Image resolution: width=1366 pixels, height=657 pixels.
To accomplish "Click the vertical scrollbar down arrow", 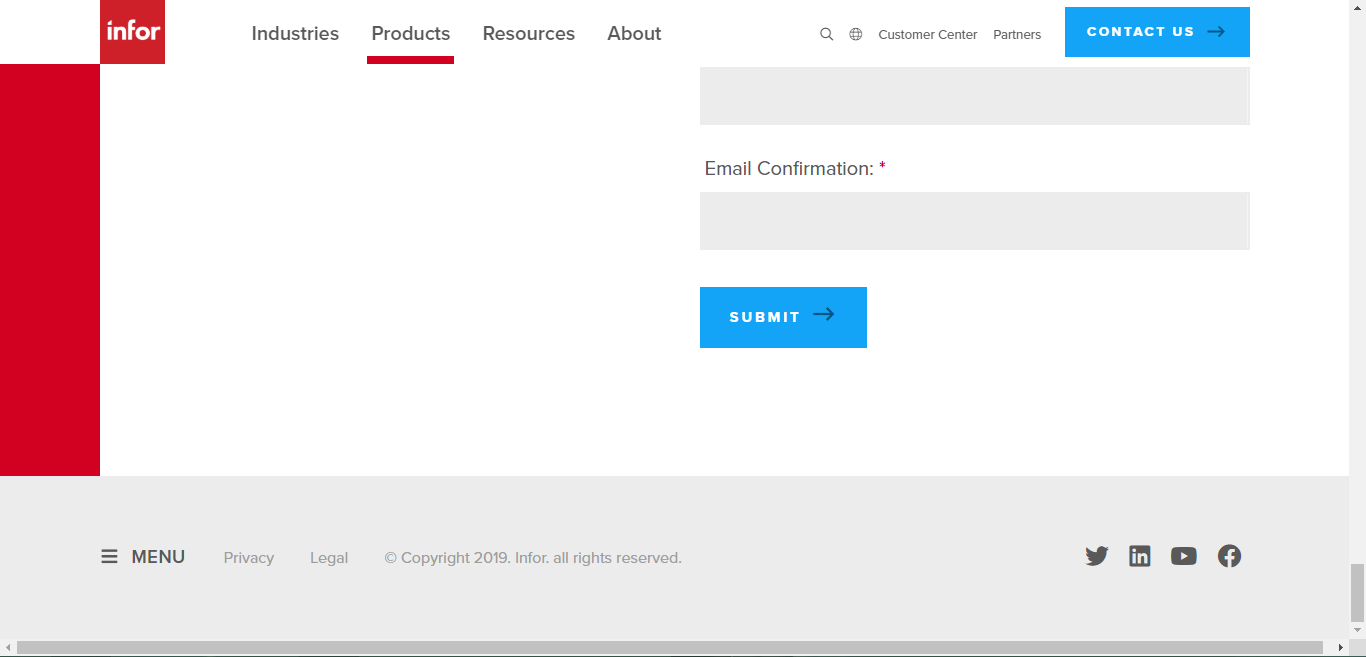I will pos(1358,630).
